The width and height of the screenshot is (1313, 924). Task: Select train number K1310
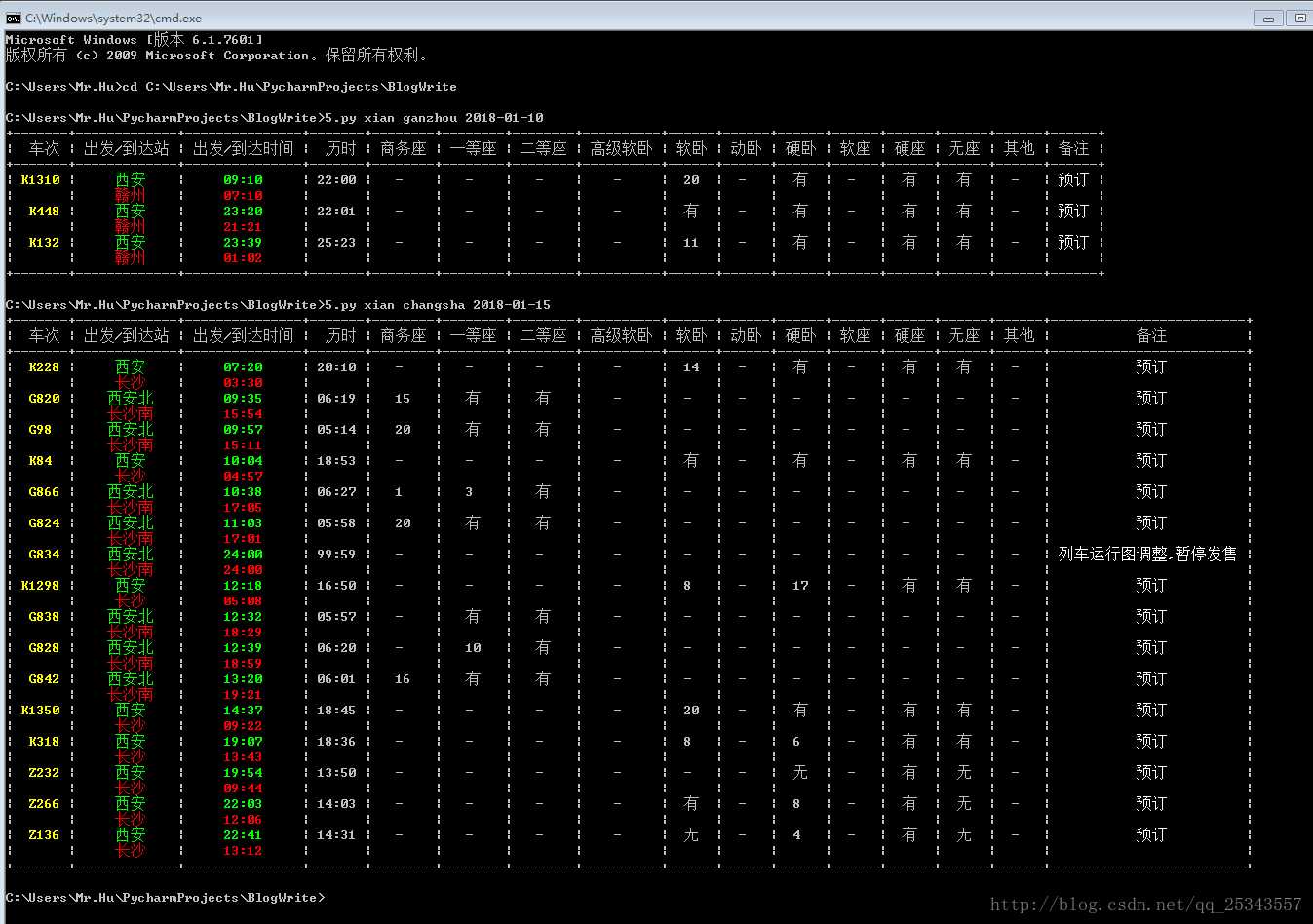click(x=41, y=180)
